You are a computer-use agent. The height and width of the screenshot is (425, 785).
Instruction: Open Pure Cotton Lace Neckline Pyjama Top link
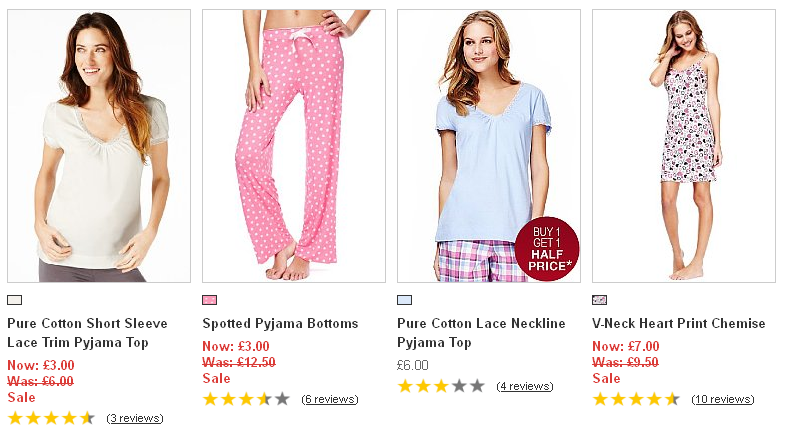pyautogui.click(x=481, y=333)
